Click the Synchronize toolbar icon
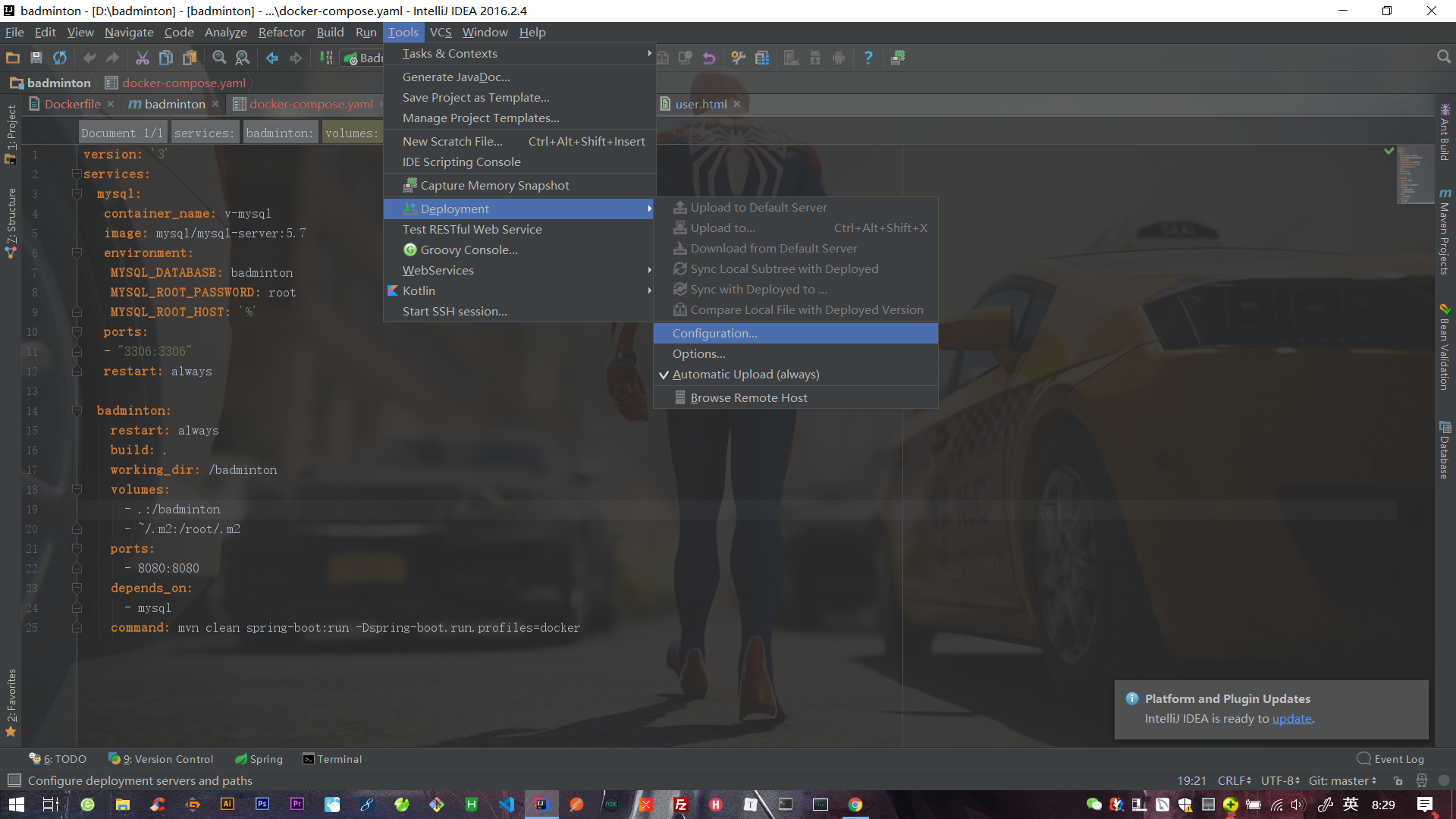 [x=60, y=58]
